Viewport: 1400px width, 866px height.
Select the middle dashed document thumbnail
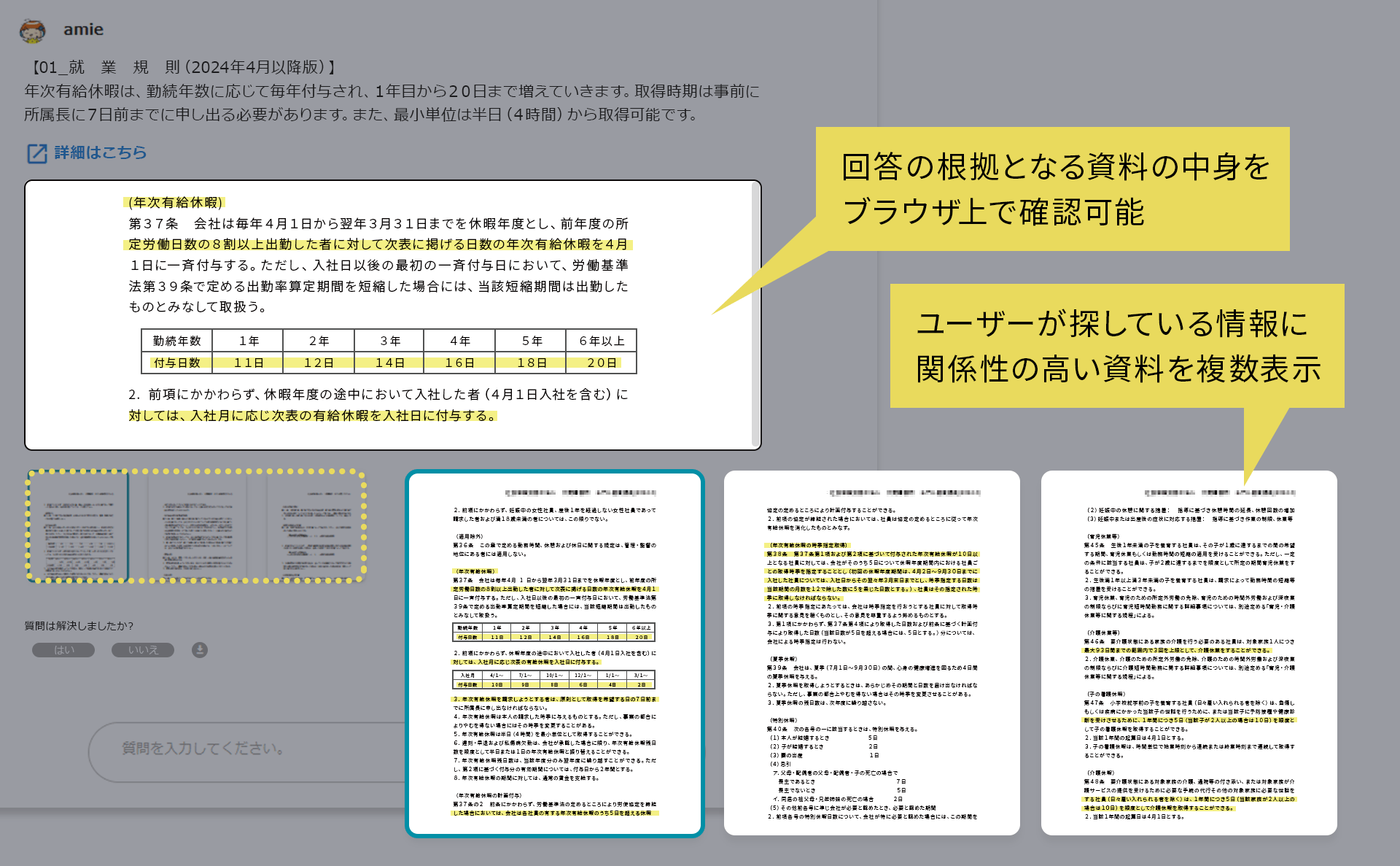195,527
